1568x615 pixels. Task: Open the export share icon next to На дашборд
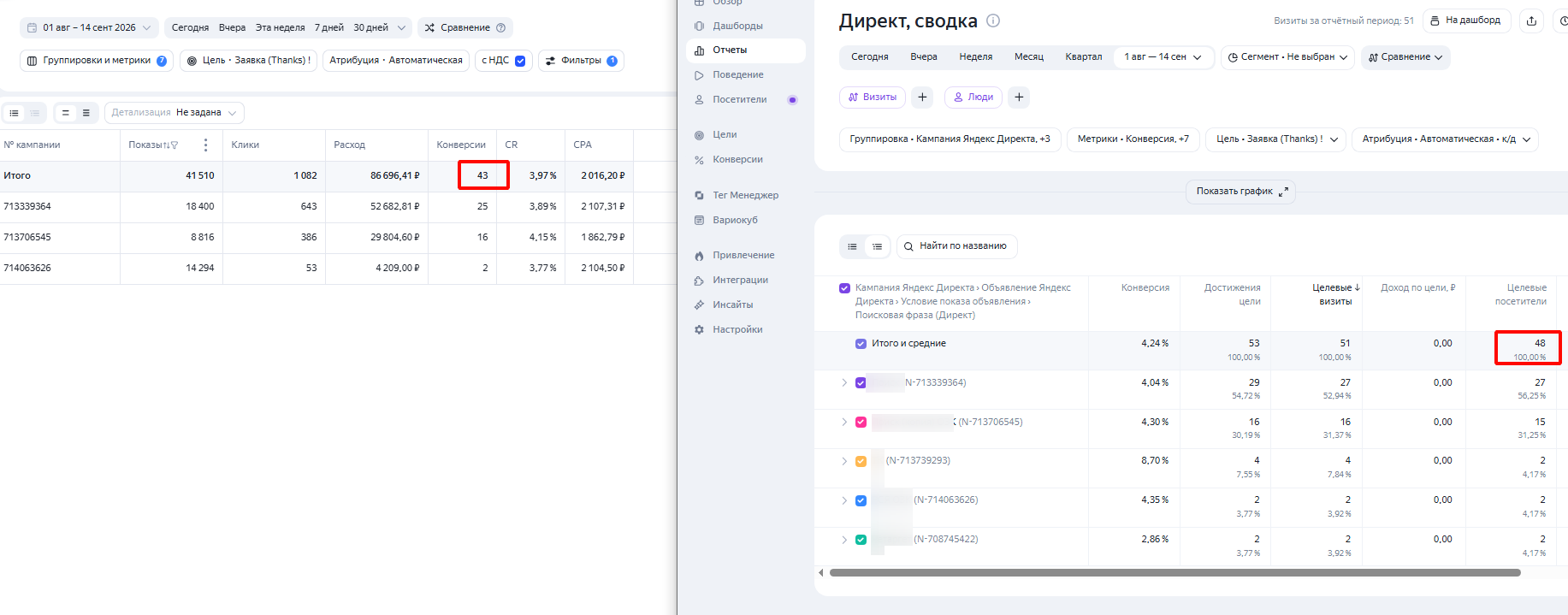[1531, 21]
